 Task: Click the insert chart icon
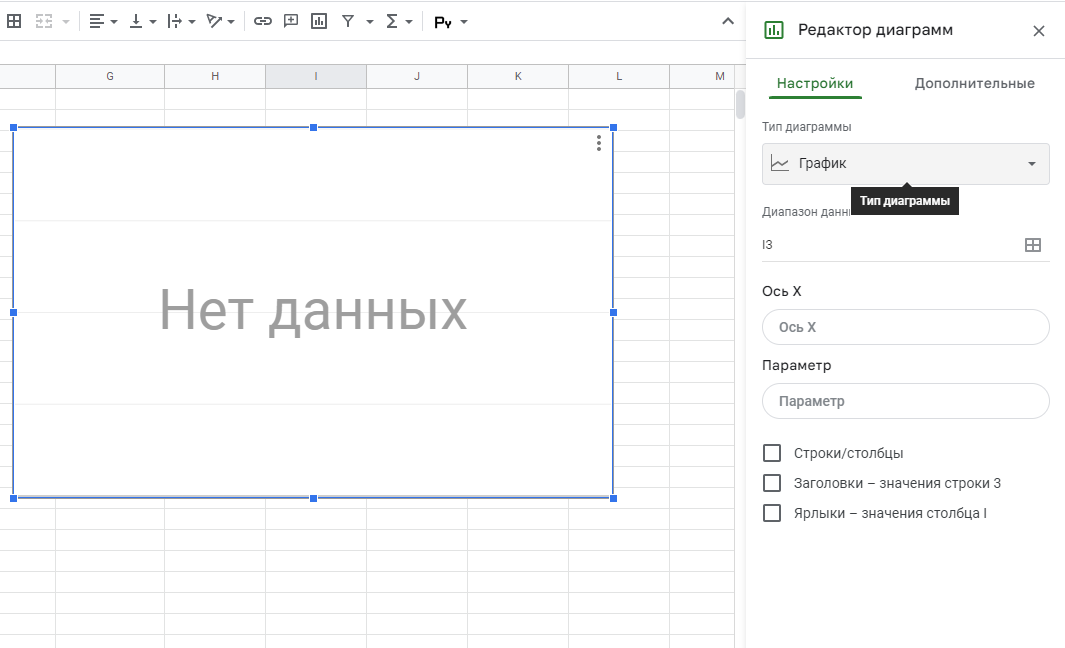point(319,21)
